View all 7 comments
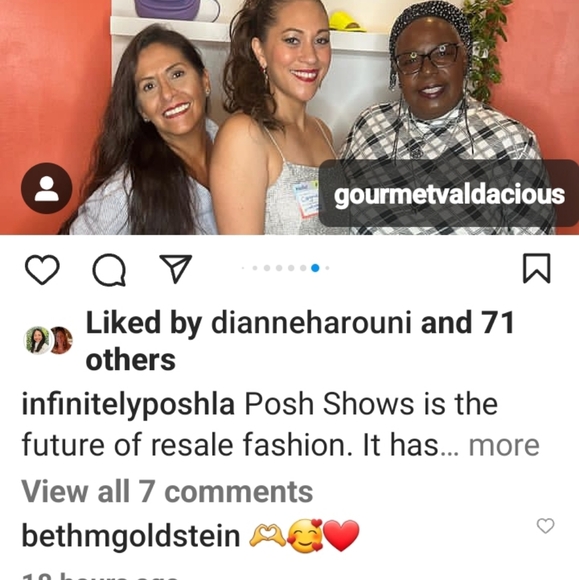Screen dimensions: 579x580 click(x=167, y=492)
